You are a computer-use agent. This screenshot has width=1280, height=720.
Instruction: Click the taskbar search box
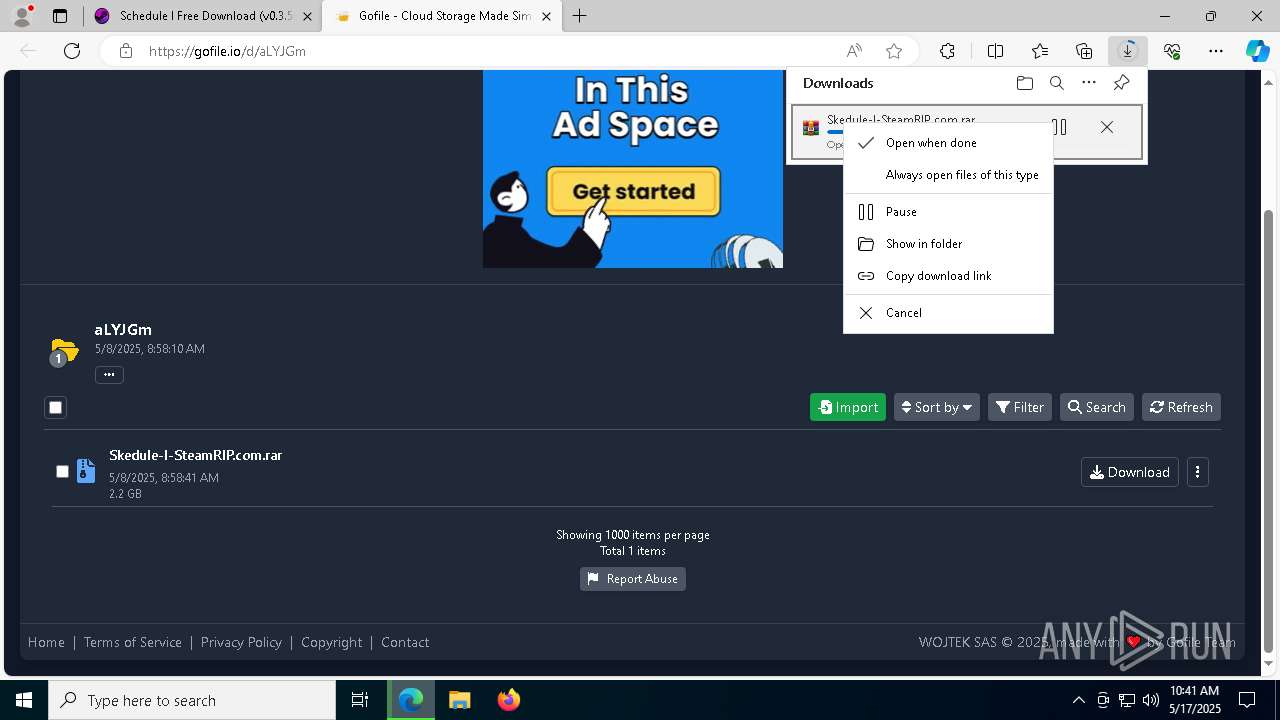192,700
